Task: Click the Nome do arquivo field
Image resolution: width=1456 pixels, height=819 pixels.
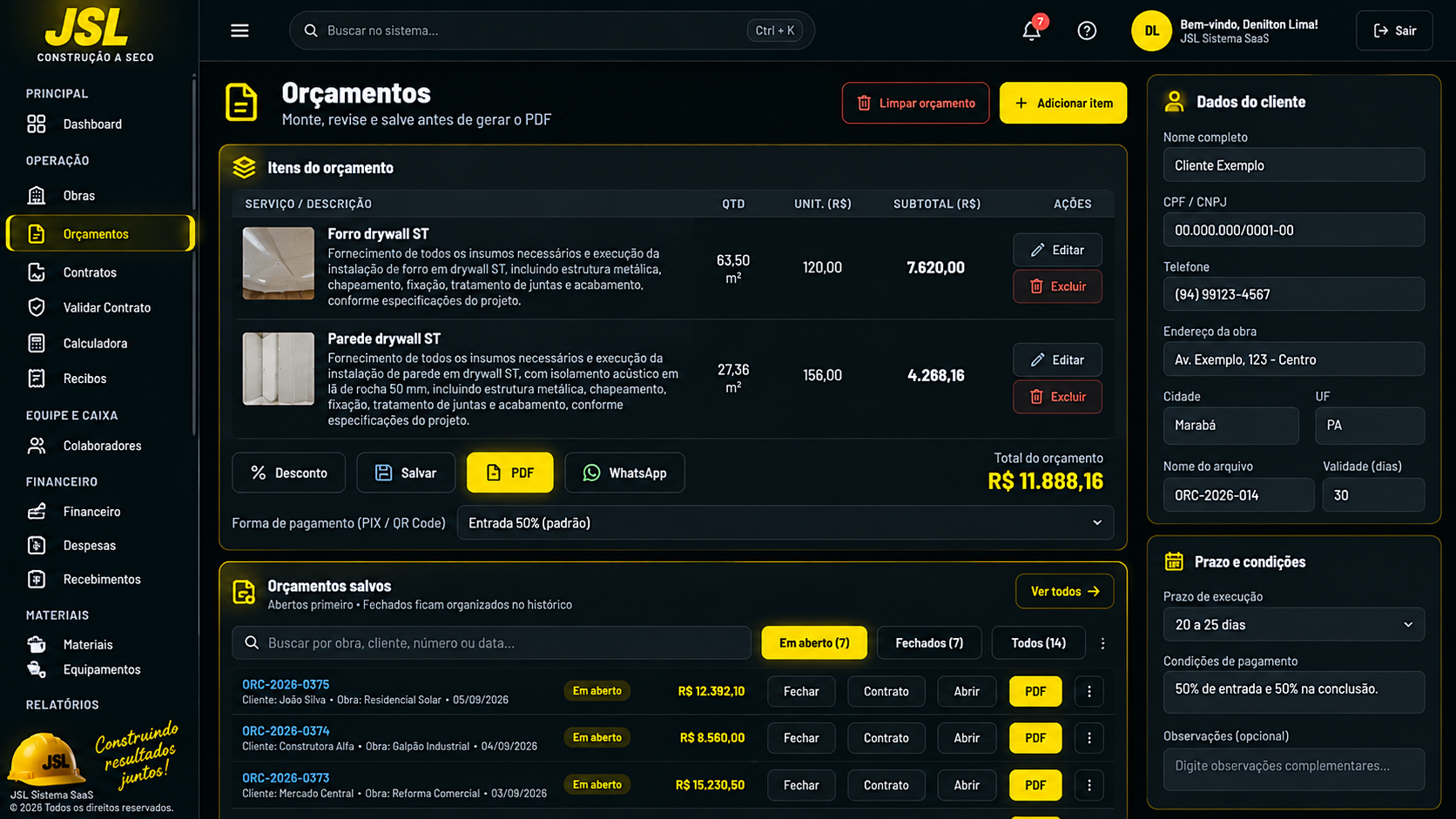Action: pyautogui.click(x=1238, y=495)
